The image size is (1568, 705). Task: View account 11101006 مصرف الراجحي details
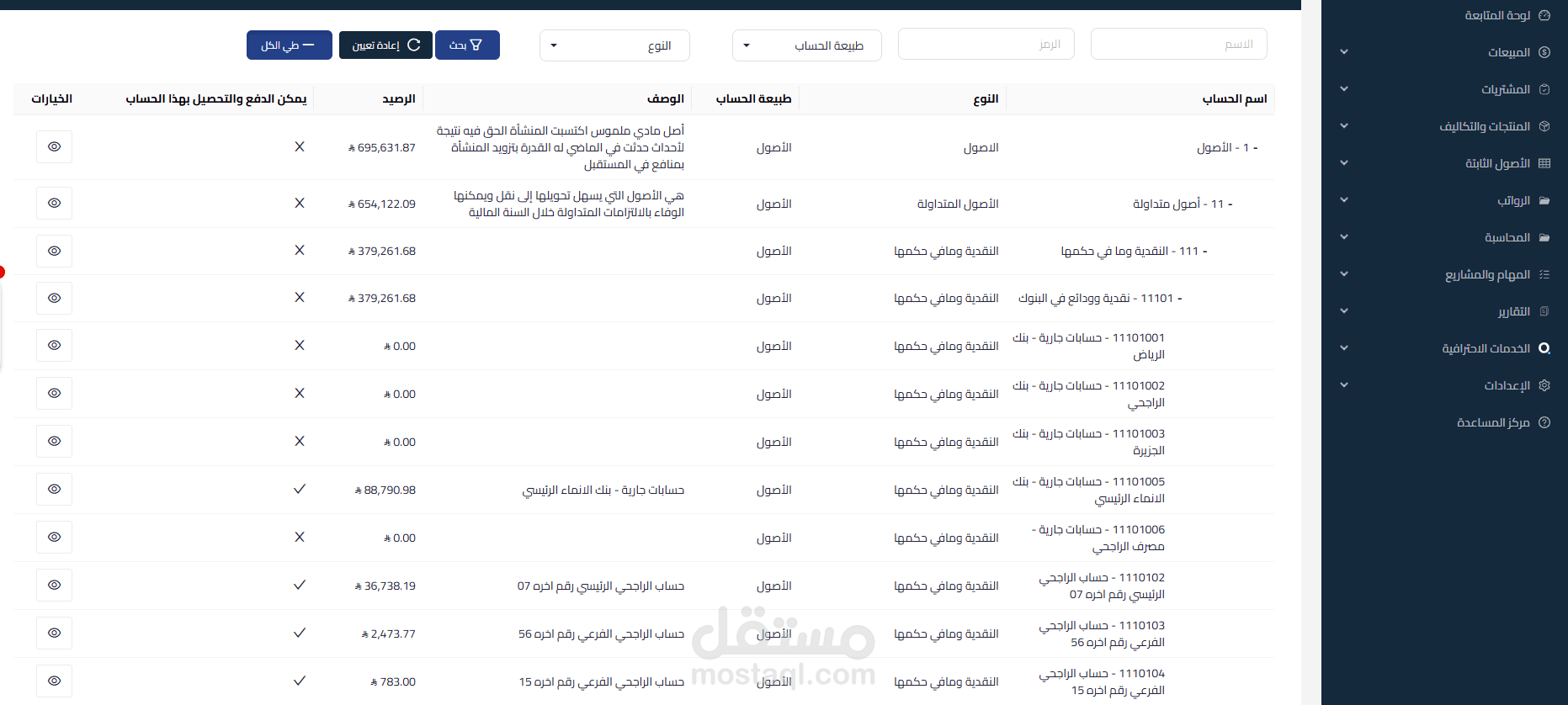pos(55,537)
